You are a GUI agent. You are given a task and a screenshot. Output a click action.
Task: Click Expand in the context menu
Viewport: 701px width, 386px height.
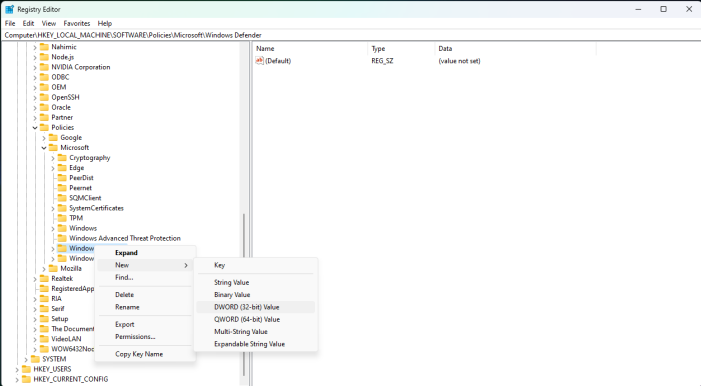[x=145, y=253]
